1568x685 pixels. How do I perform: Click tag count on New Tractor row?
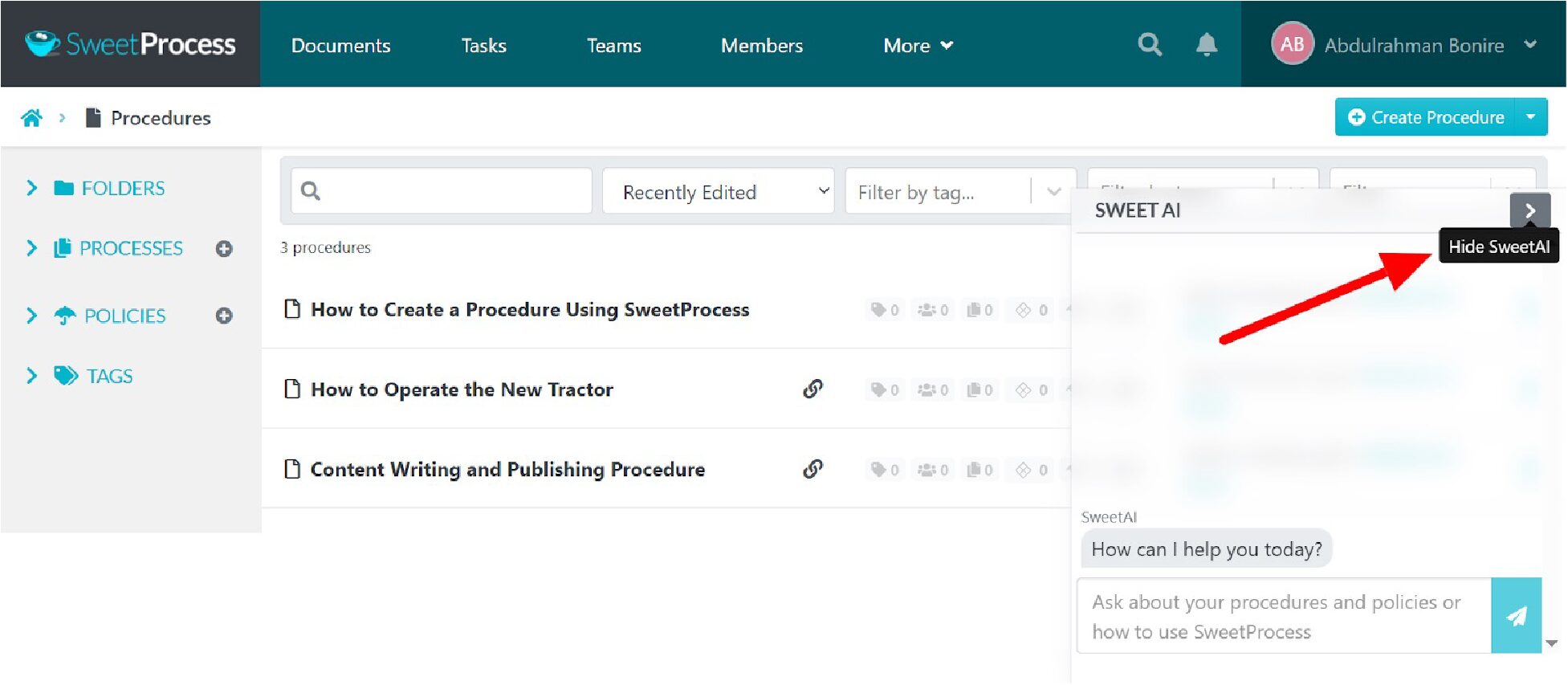[x=885, y=389]
